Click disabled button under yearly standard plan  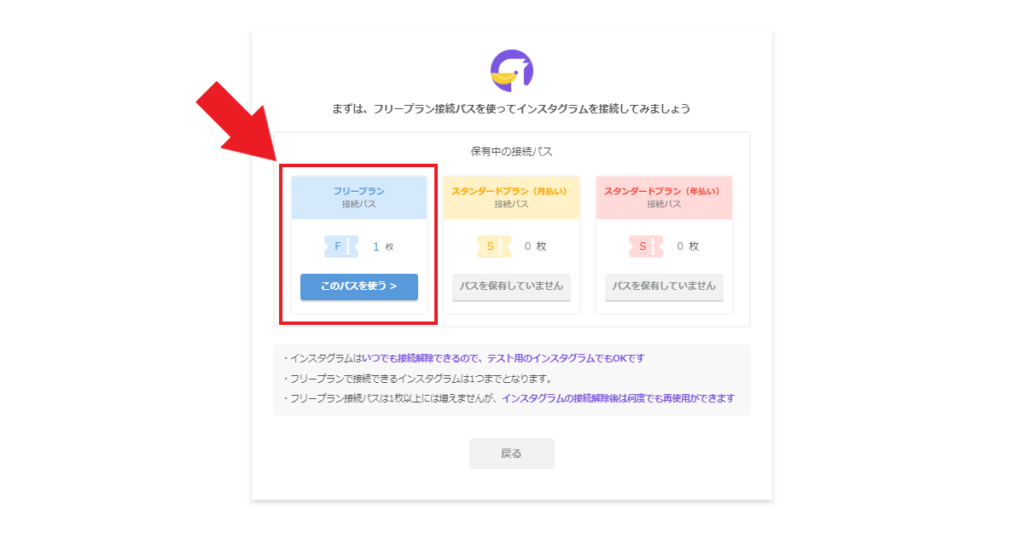664,286
